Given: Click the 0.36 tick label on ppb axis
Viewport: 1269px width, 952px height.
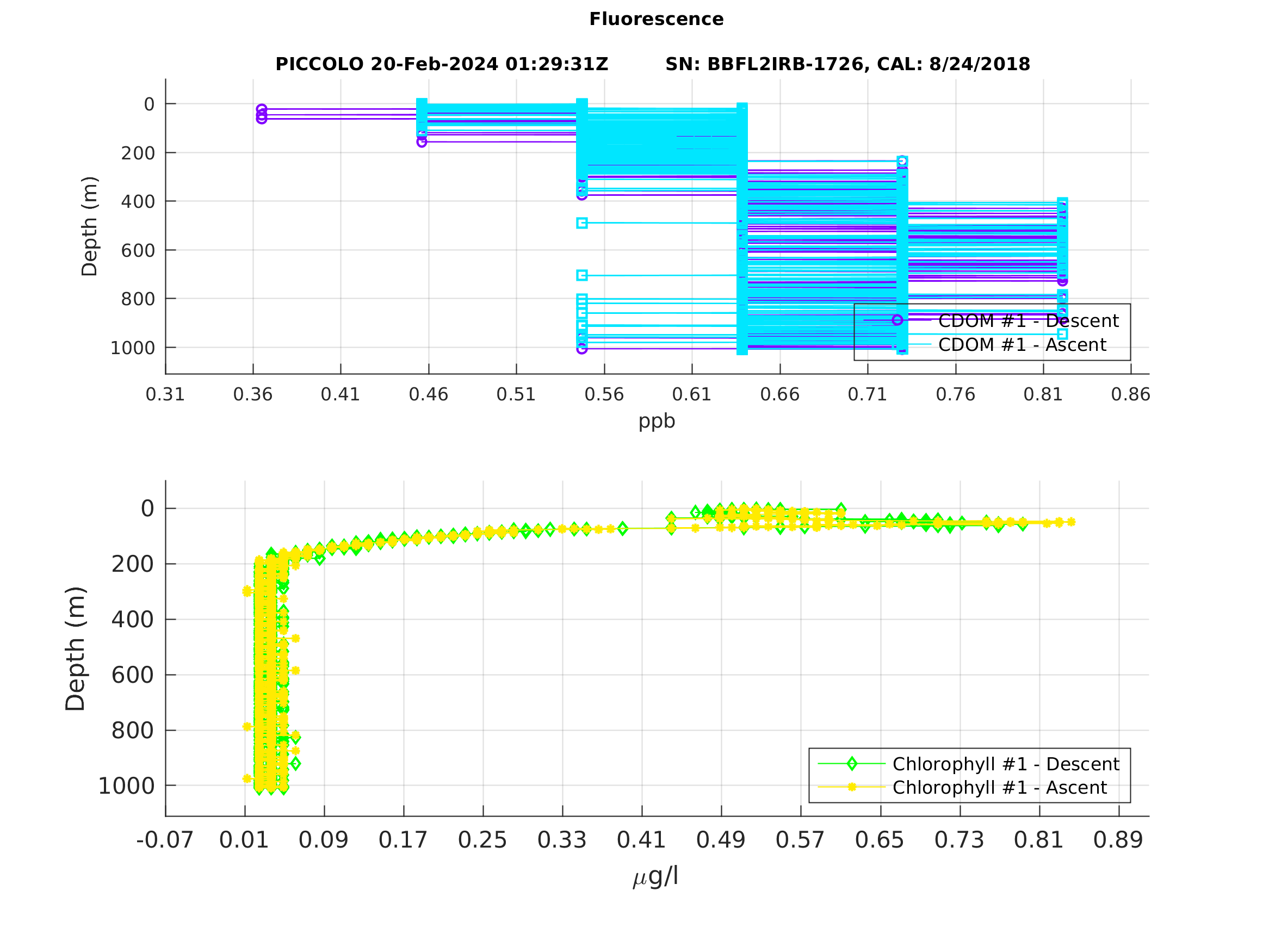Looking at the screenshot, I should [253, 394].
